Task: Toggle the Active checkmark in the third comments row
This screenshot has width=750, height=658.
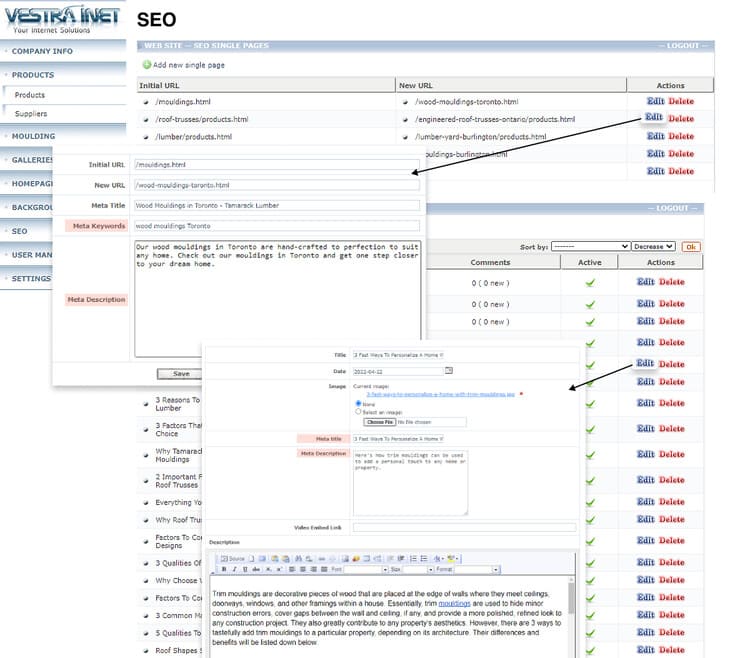Action: pos(590,322)
